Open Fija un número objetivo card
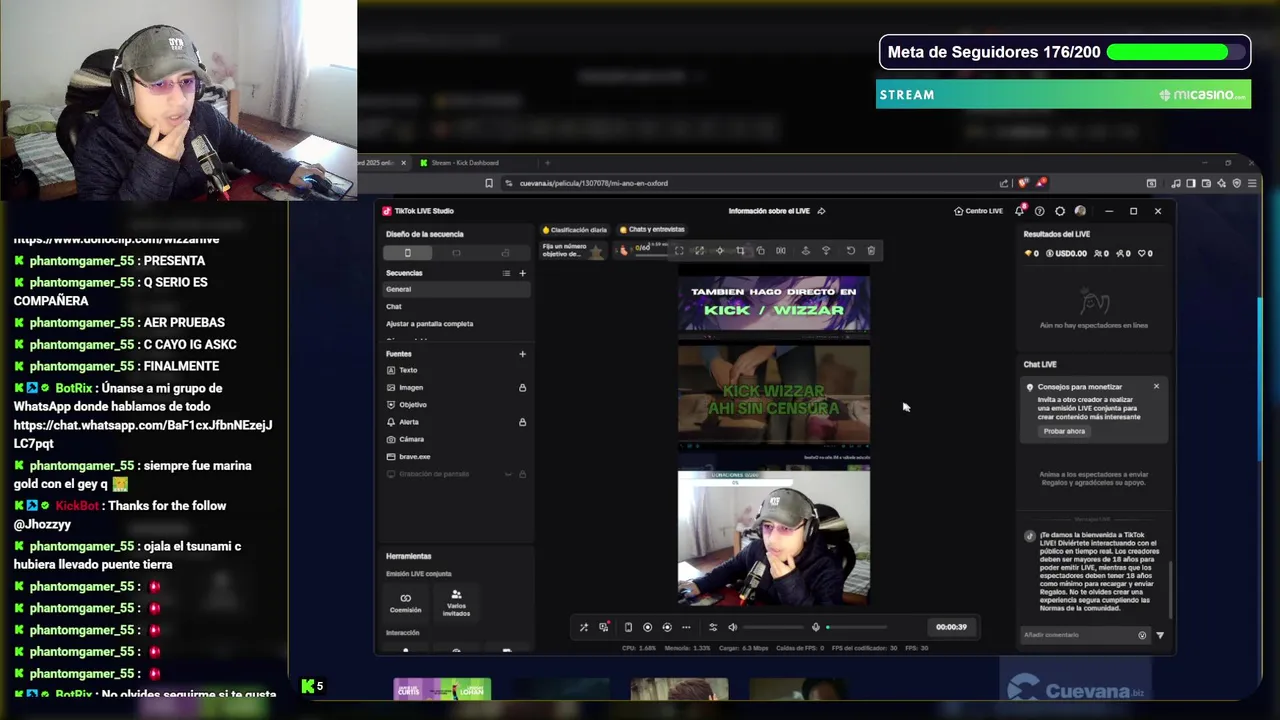Image resolution: width=1280 pixels, height=720 pixels. tap(573, 250)
